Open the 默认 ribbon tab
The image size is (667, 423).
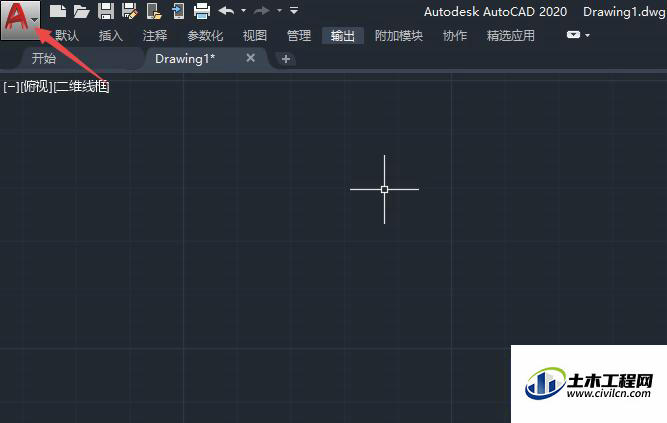pos(67,36)
